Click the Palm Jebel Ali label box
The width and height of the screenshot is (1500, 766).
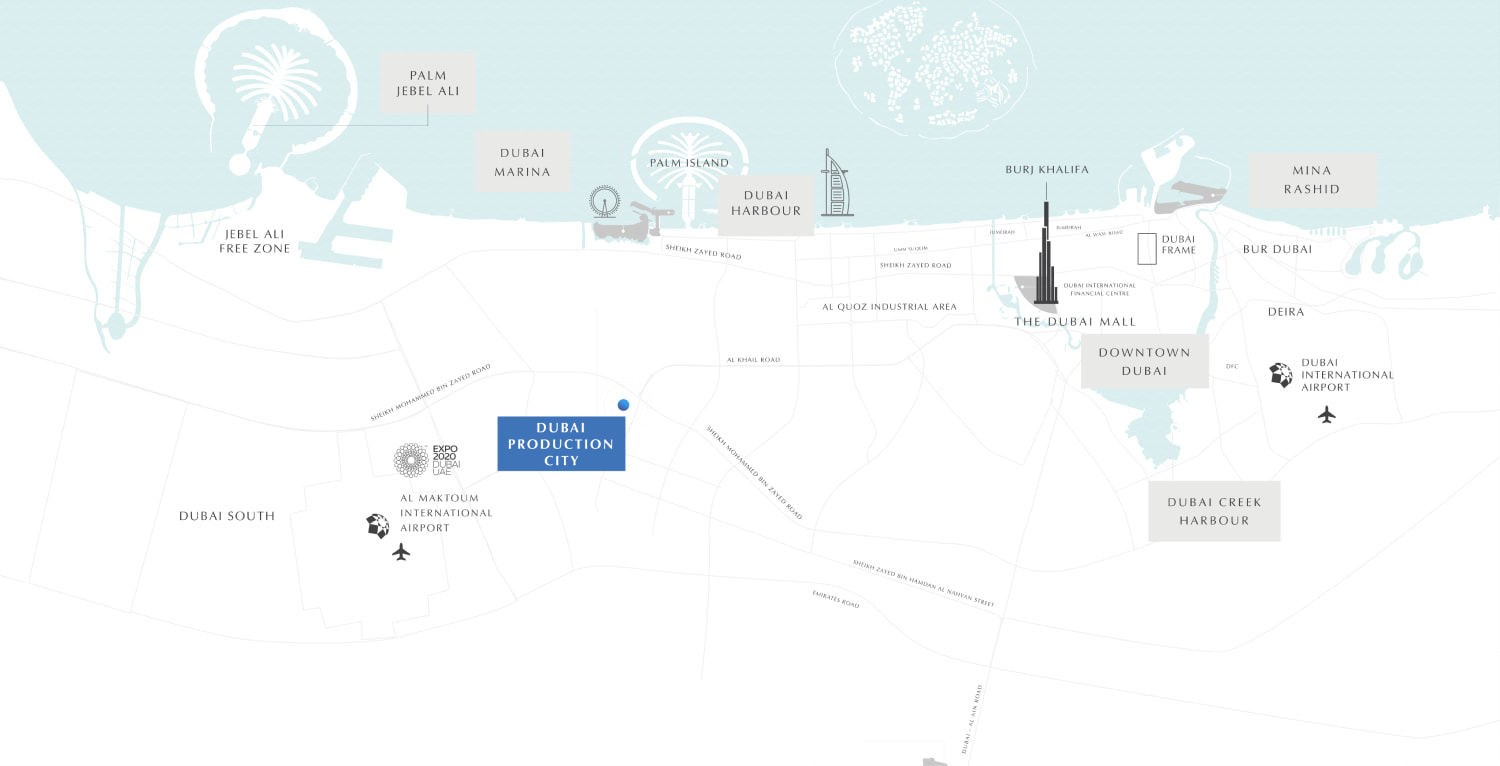[x=428, y=84]
